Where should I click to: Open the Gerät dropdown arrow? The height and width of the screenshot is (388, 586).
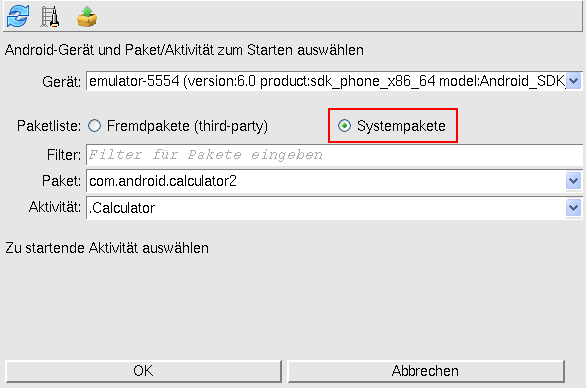pyautogui.click(x=574, y=81)
